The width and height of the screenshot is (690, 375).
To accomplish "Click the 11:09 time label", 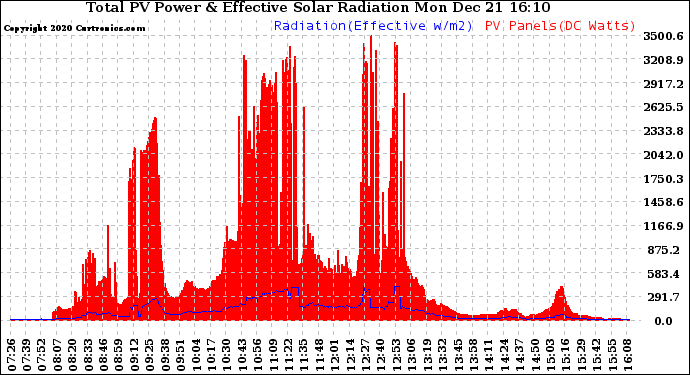I will 273,355.
